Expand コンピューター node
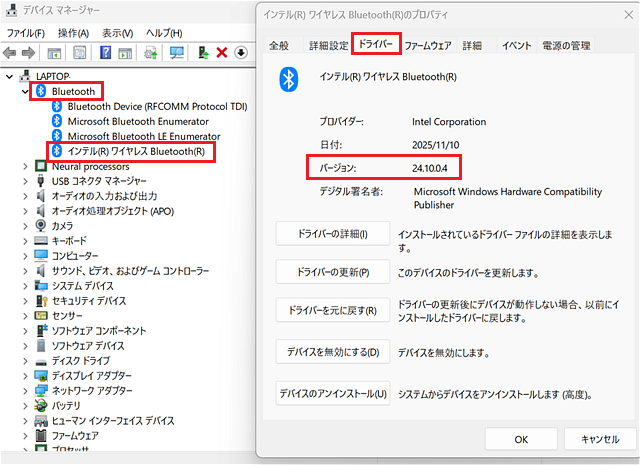 pyautogui.click(x=25, y=256)
